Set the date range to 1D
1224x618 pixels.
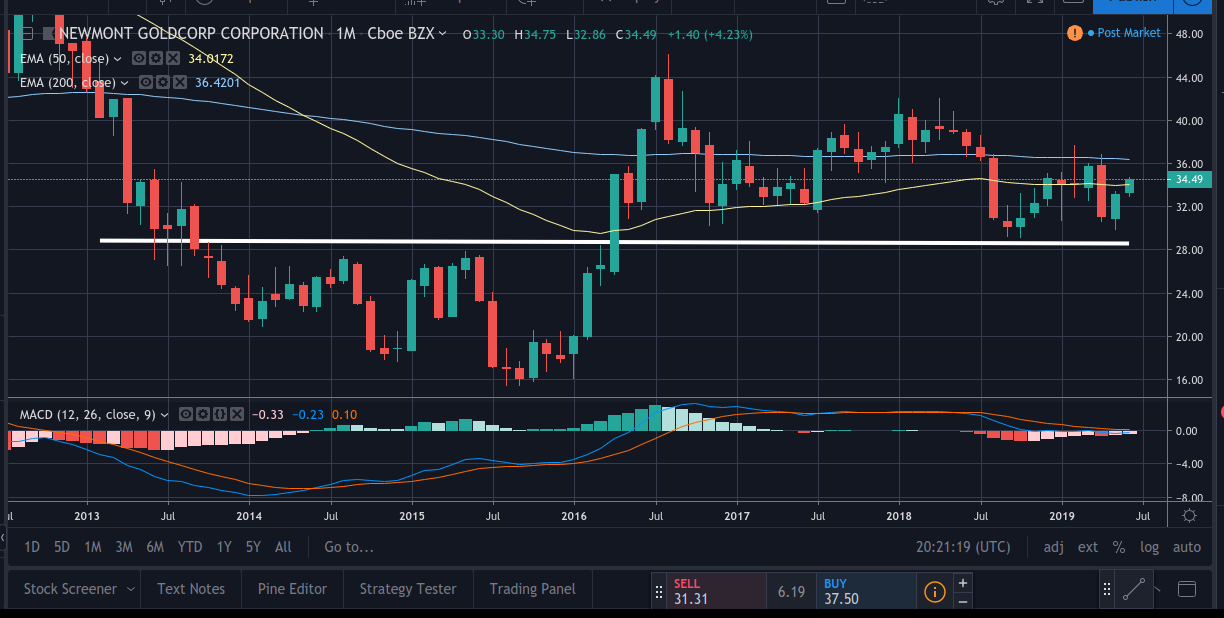coord(32,547)
